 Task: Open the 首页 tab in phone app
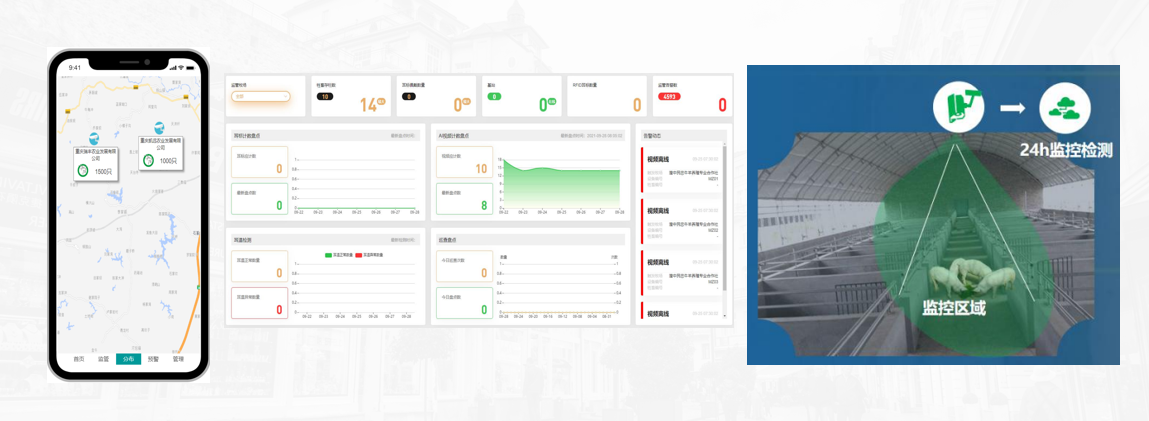point(78,359)
